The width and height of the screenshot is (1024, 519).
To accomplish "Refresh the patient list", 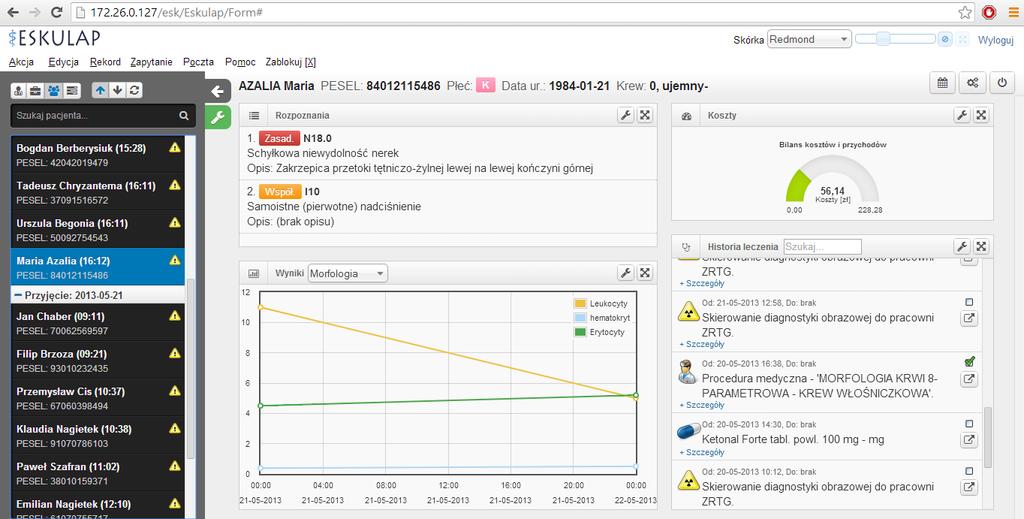I will (x=135, y=90).
